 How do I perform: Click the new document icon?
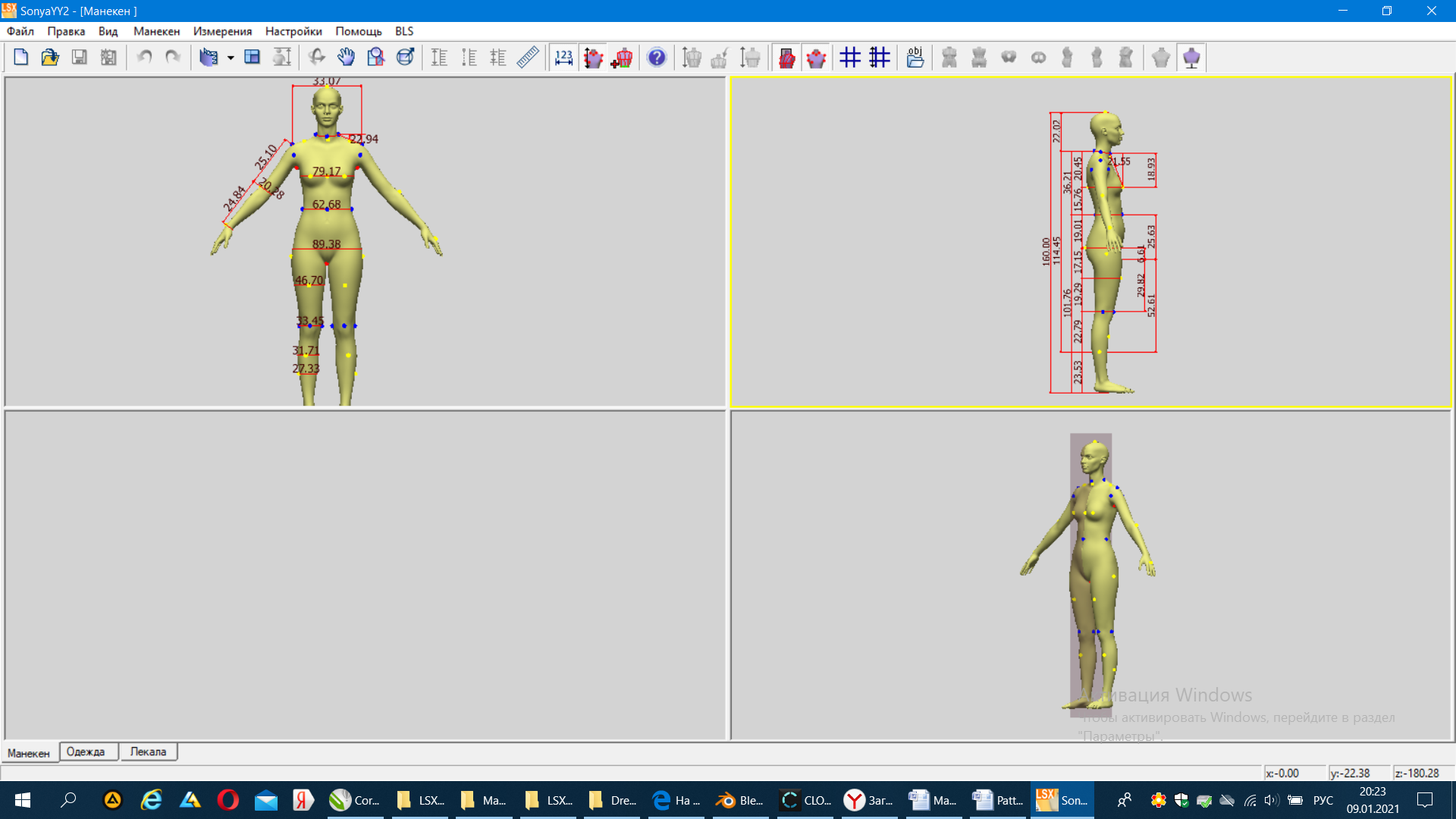click(x=21, y=58)
